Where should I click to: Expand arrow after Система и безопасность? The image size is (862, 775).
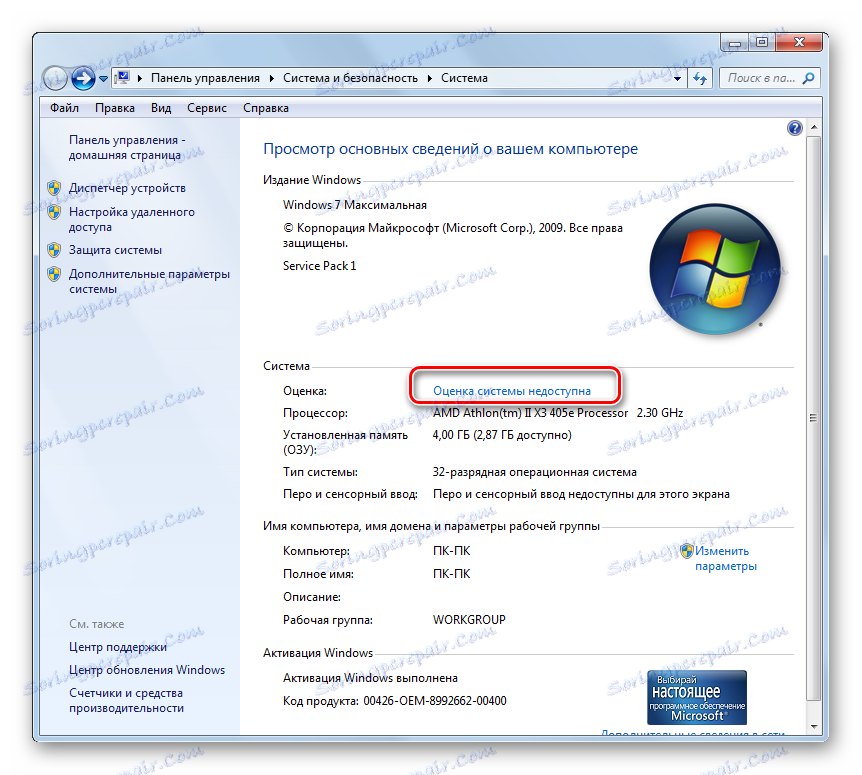click(429, 78)
